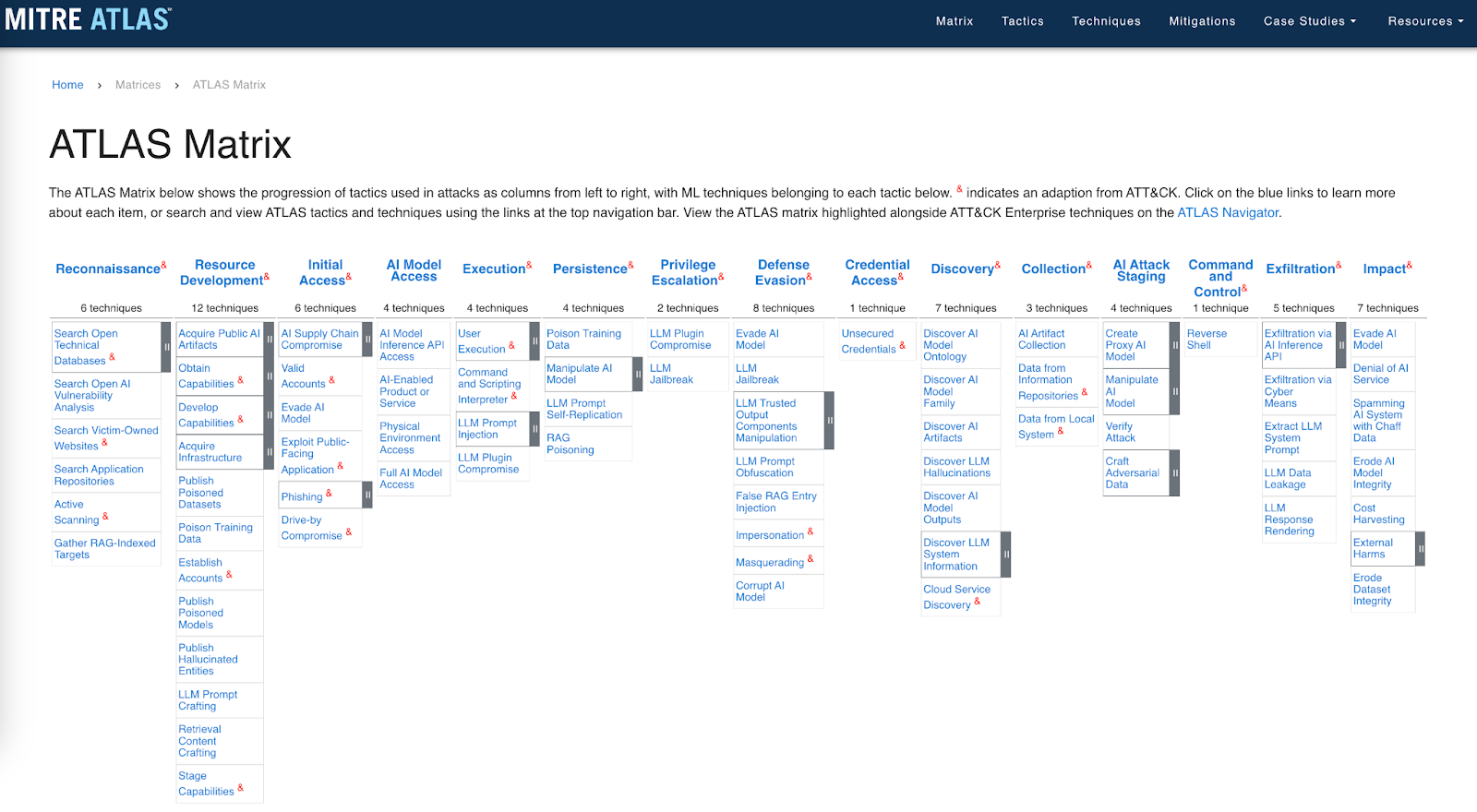Open Mitigations in the navbar
This screenshot has width=1477, height=812.
(x=1202, y=21)
